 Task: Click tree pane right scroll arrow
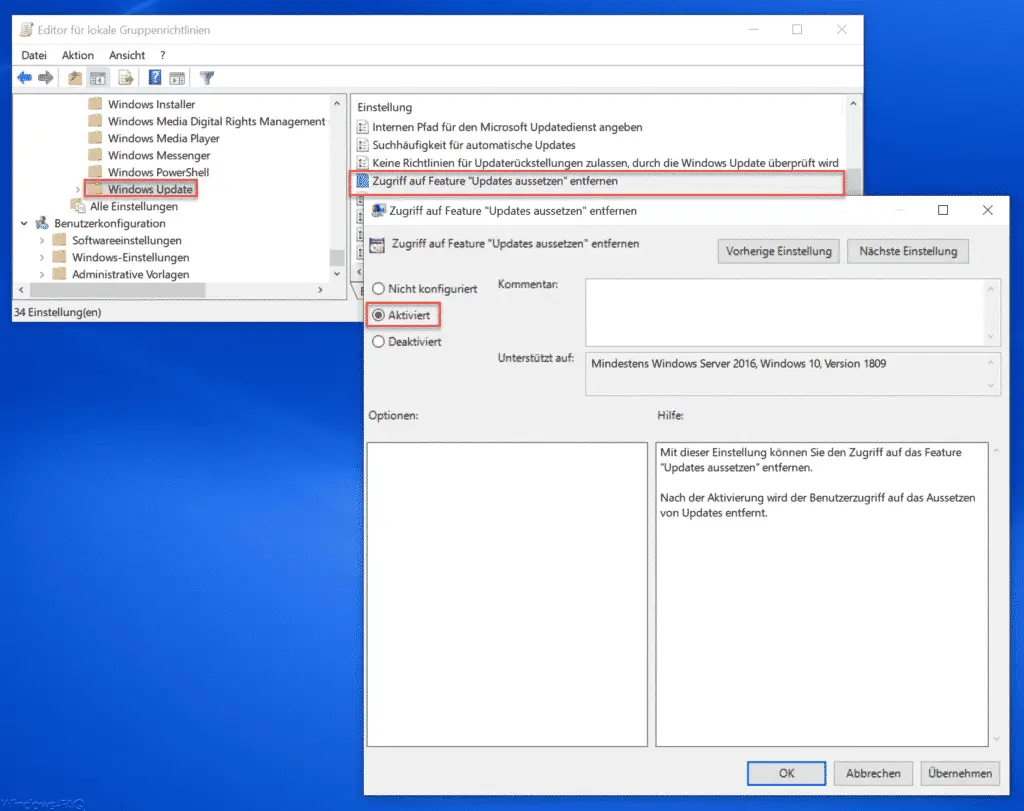pyautogui.click(x=320, y=289)
